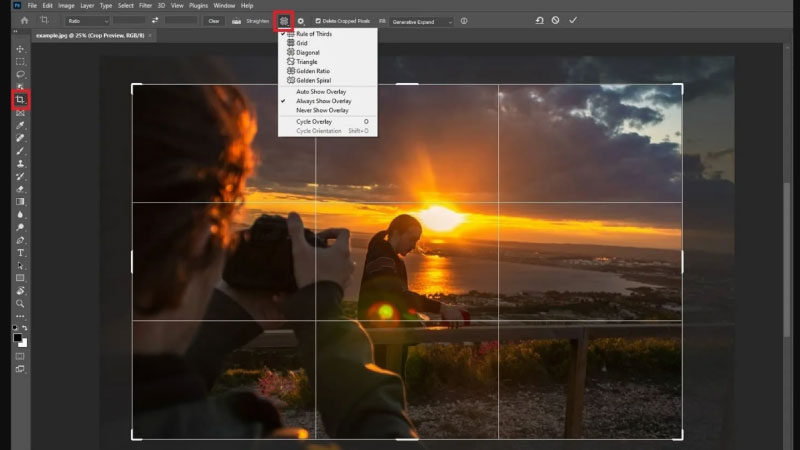Screen dimensions: 800x450
Task: Open the additional crop settings gear
Action: [x=301, y=21]
